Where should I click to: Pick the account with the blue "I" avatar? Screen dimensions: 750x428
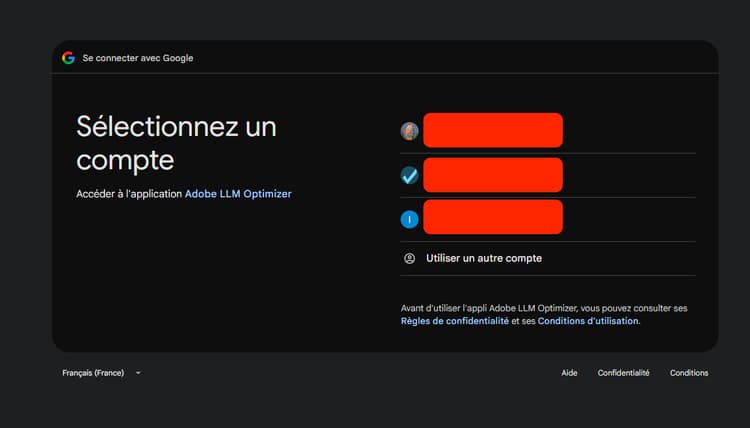pyautogui.click(x=548, y=219)
